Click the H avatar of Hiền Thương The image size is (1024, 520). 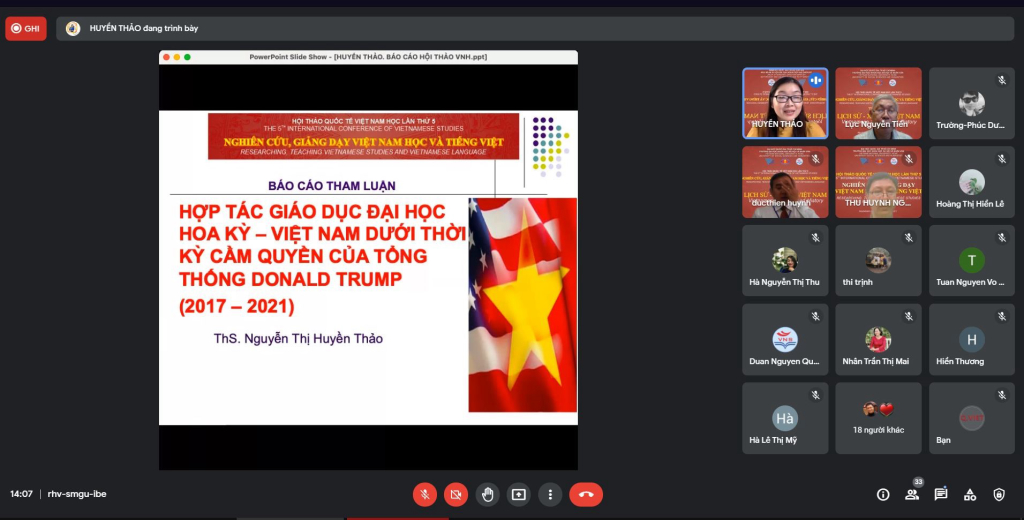[972, 339]
